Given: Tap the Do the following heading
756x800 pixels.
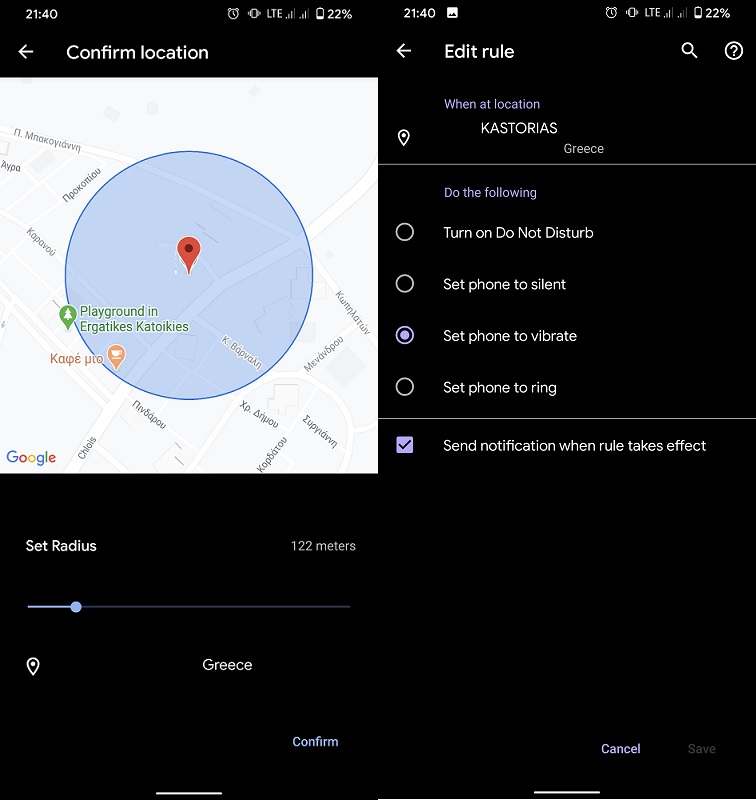Looking at the screenshot, I should (490, 192).
